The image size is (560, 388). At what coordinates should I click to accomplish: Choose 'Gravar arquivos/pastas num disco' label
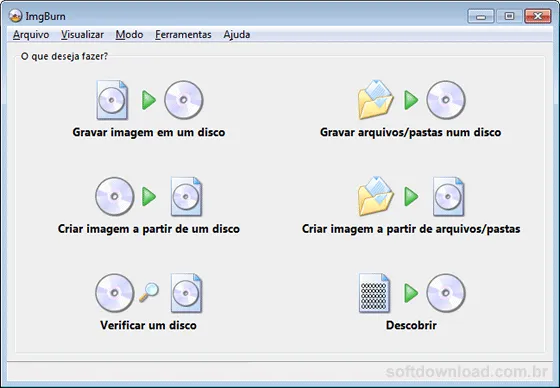point(410,132)
